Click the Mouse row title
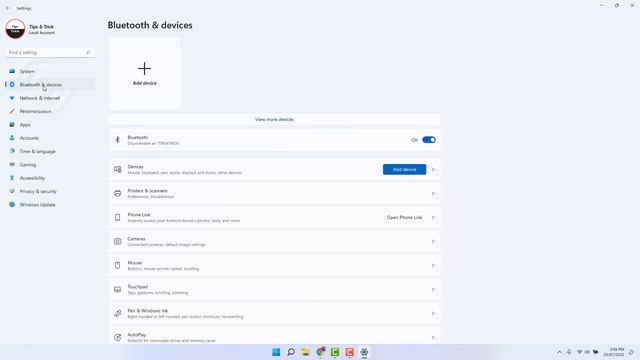The width and height of the screenshot is (640, 360). coord(134,262)
